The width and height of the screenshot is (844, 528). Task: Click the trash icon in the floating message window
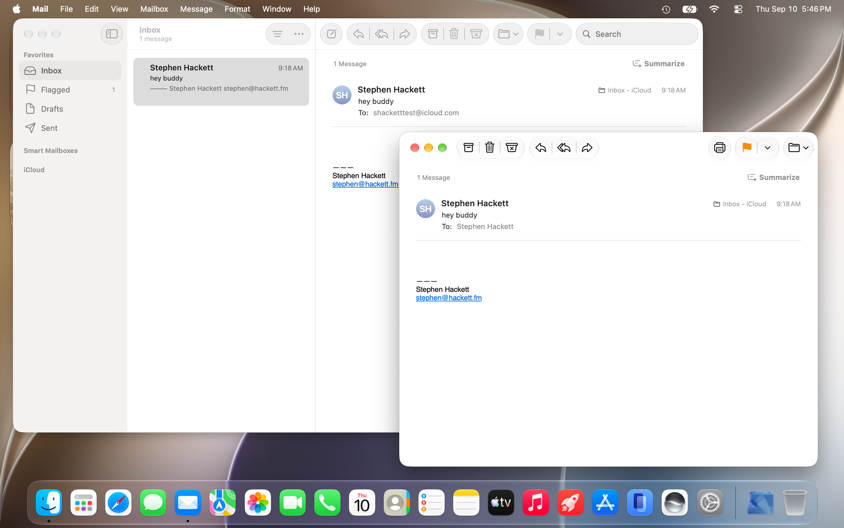pyautogui.click(x=489, y=147)
